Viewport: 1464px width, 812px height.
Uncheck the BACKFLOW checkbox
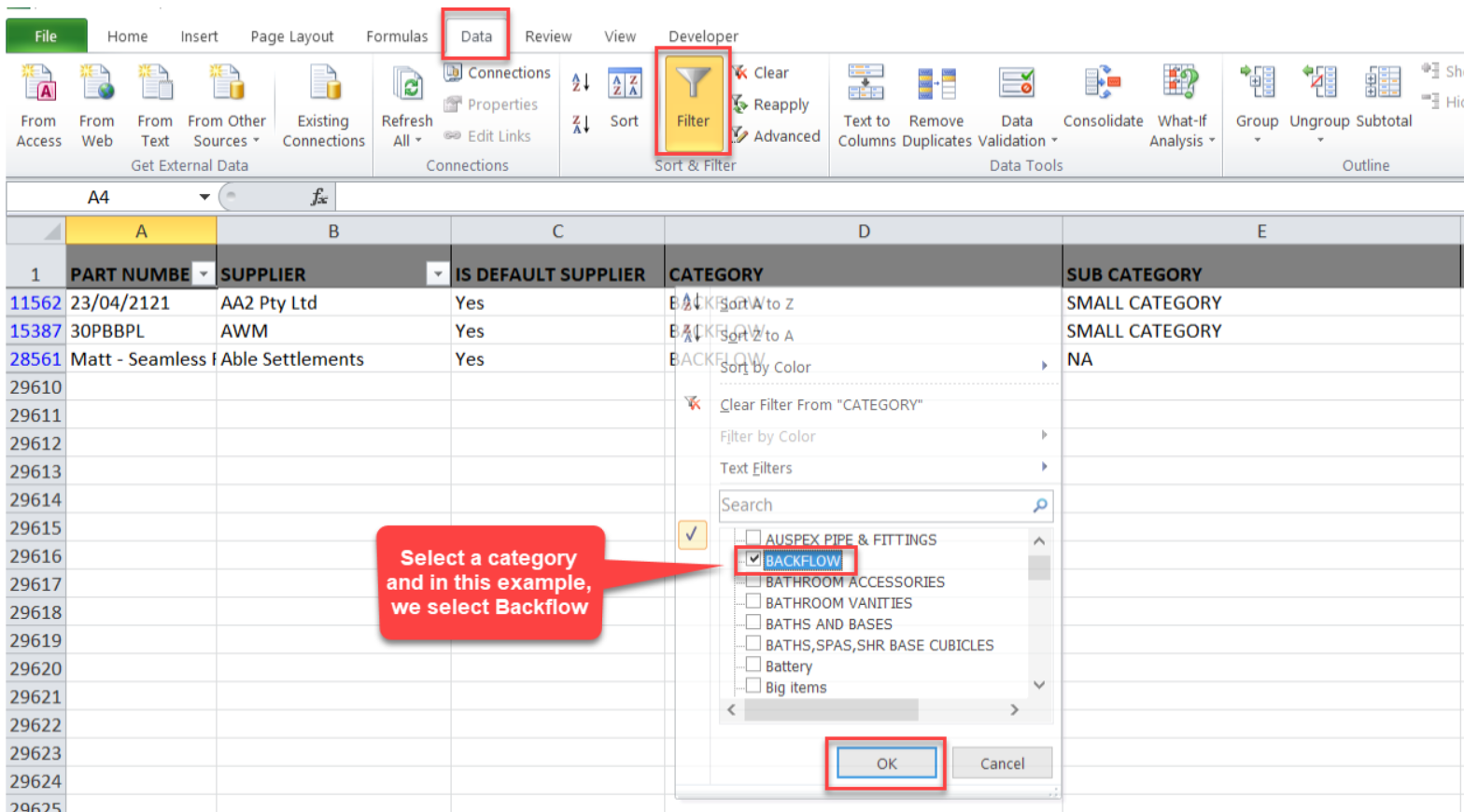coord(753,559)
